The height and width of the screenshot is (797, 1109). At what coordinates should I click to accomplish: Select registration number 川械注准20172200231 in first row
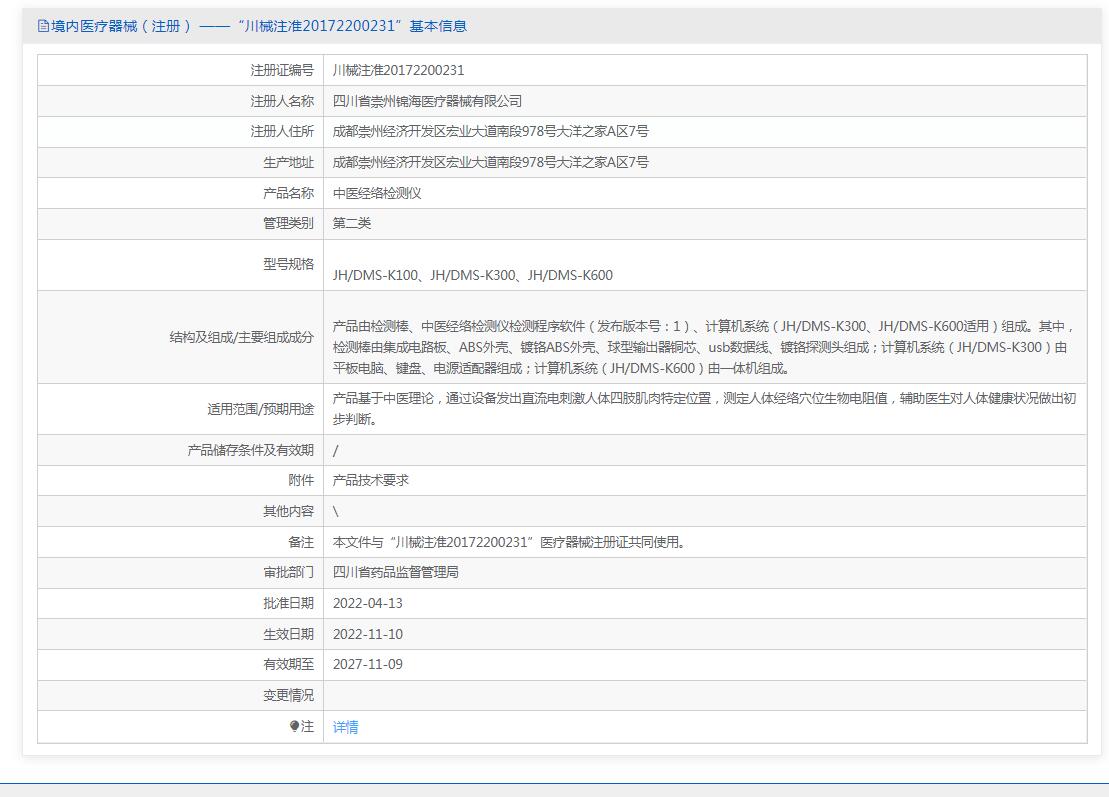tap(398, 70)
